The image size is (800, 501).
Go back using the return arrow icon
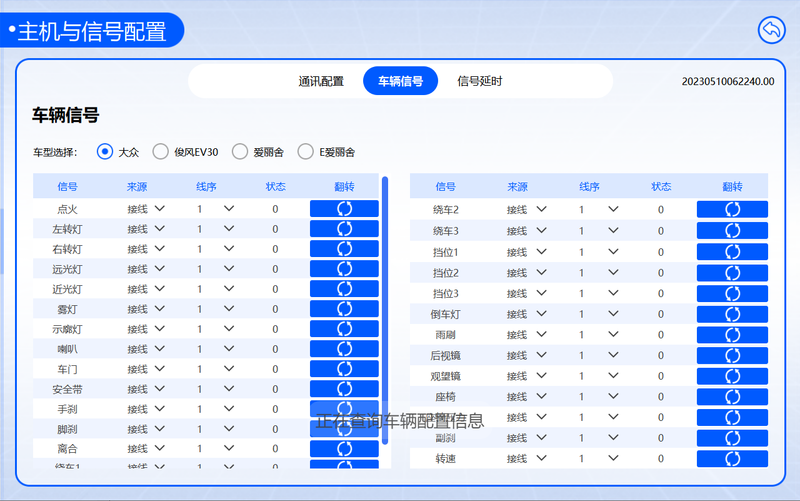click(x=771, y=30)
